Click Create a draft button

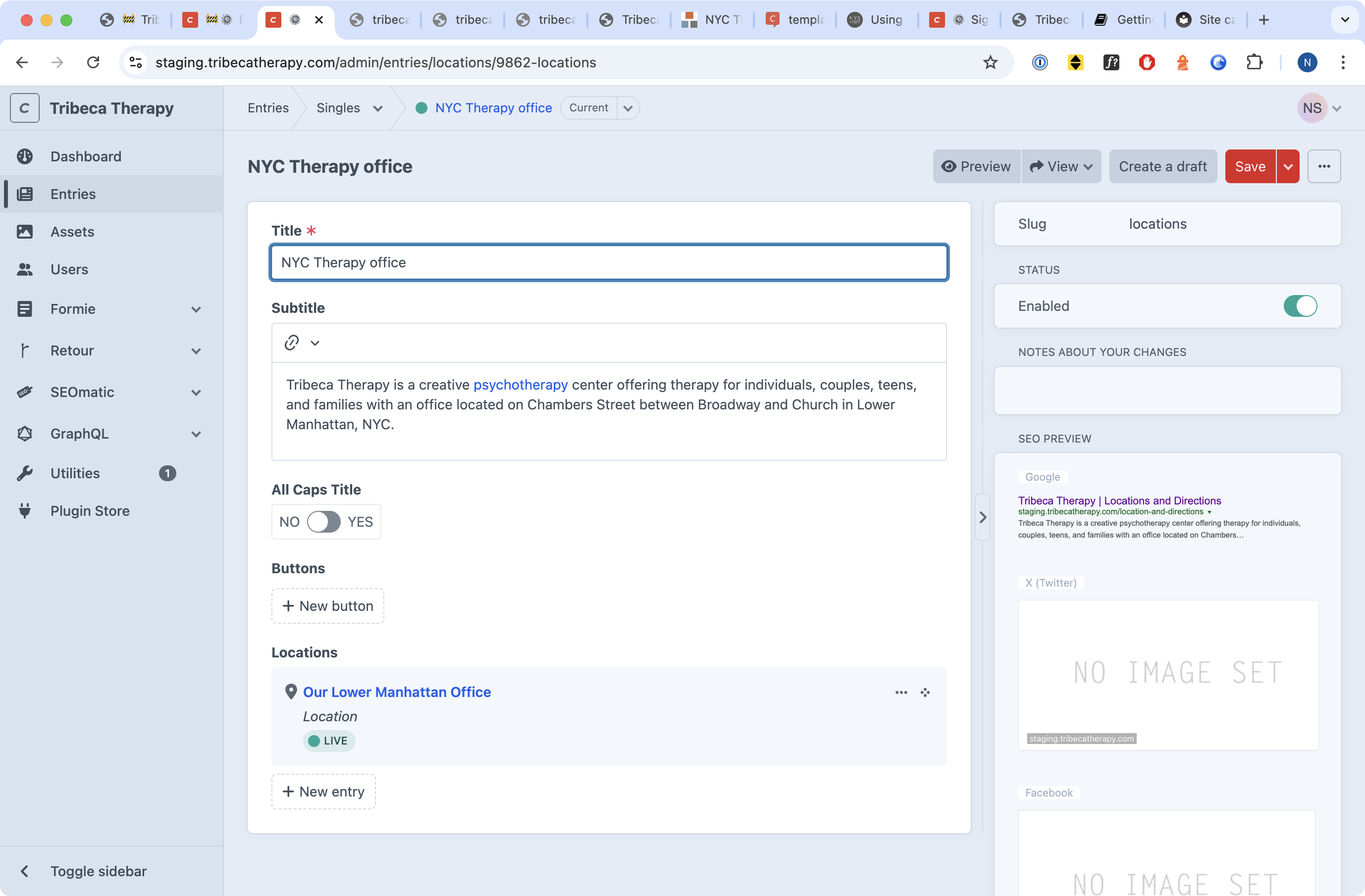(x=1162, y=166)
